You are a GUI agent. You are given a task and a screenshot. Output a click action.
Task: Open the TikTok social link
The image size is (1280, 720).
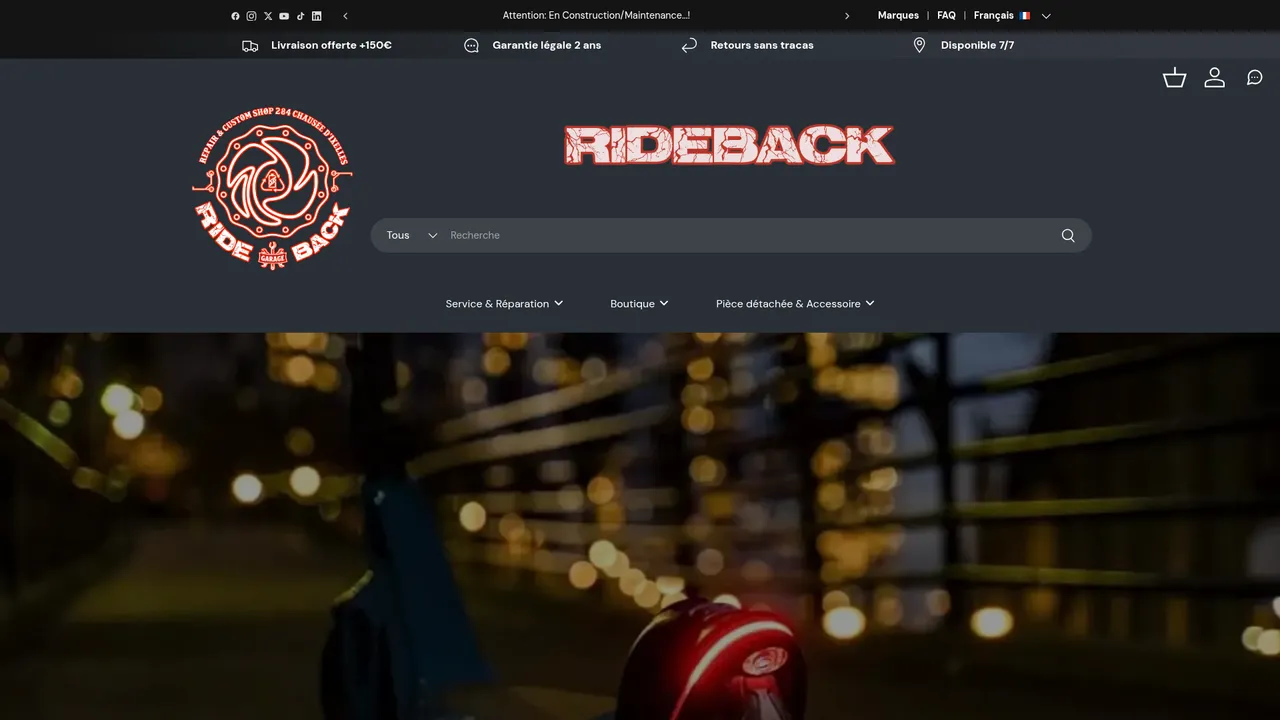pos(300,16)
